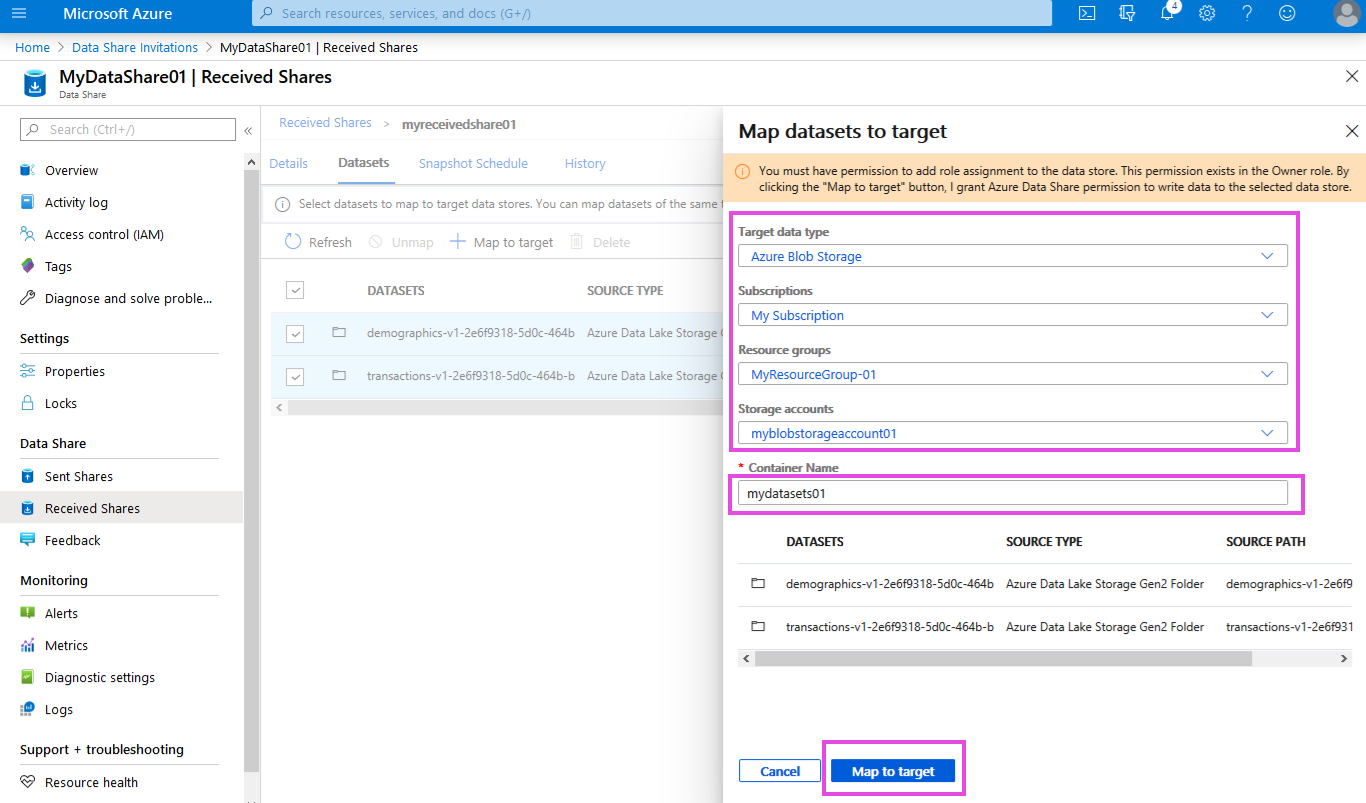Open the hamburger portal menu

coord(19,13)
